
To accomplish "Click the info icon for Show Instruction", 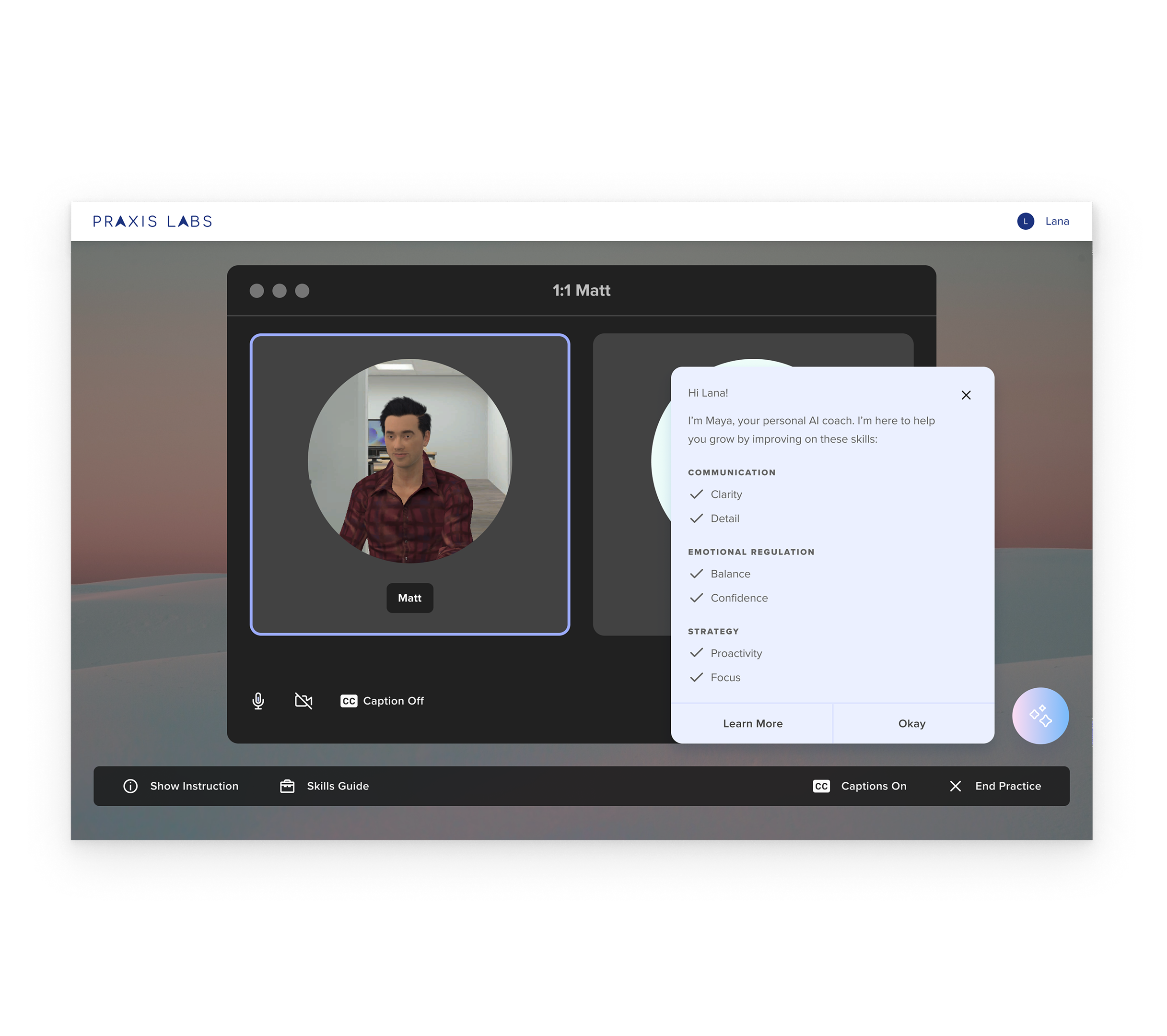I will 130,786.
